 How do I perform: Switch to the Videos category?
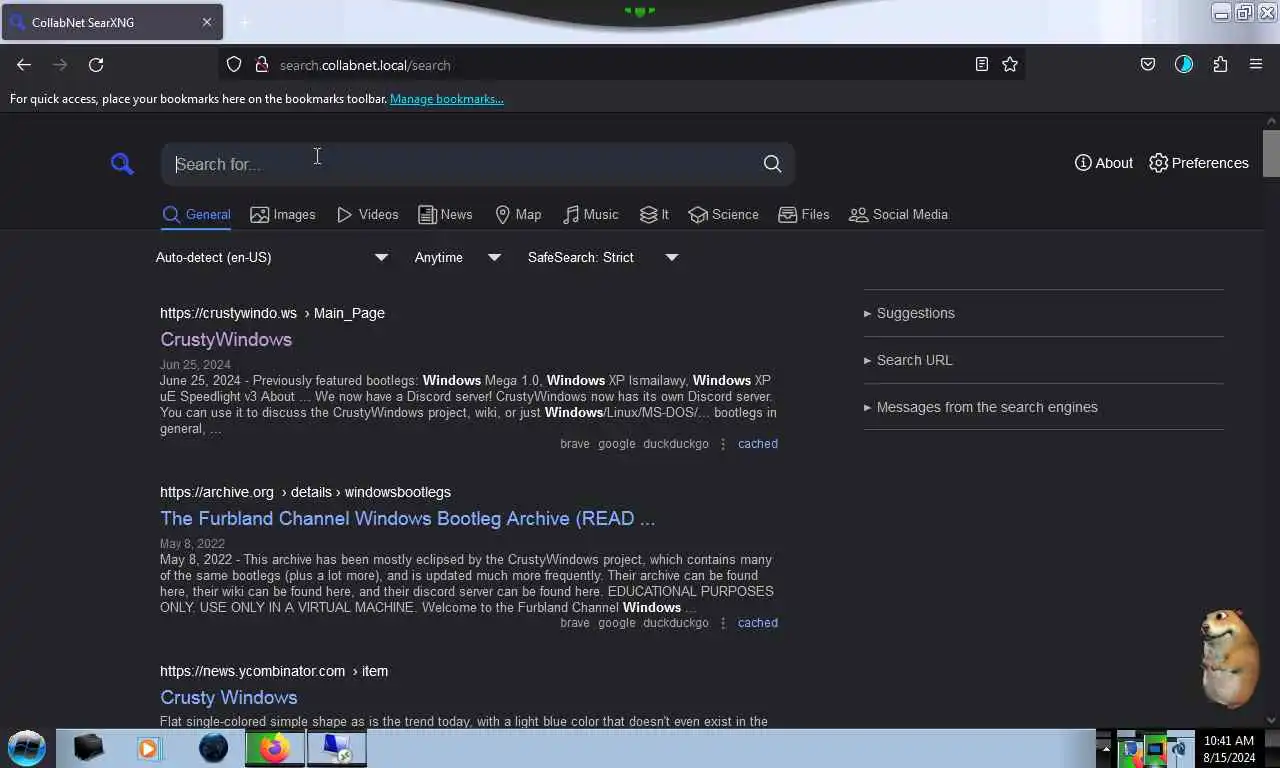coord(368,215)
